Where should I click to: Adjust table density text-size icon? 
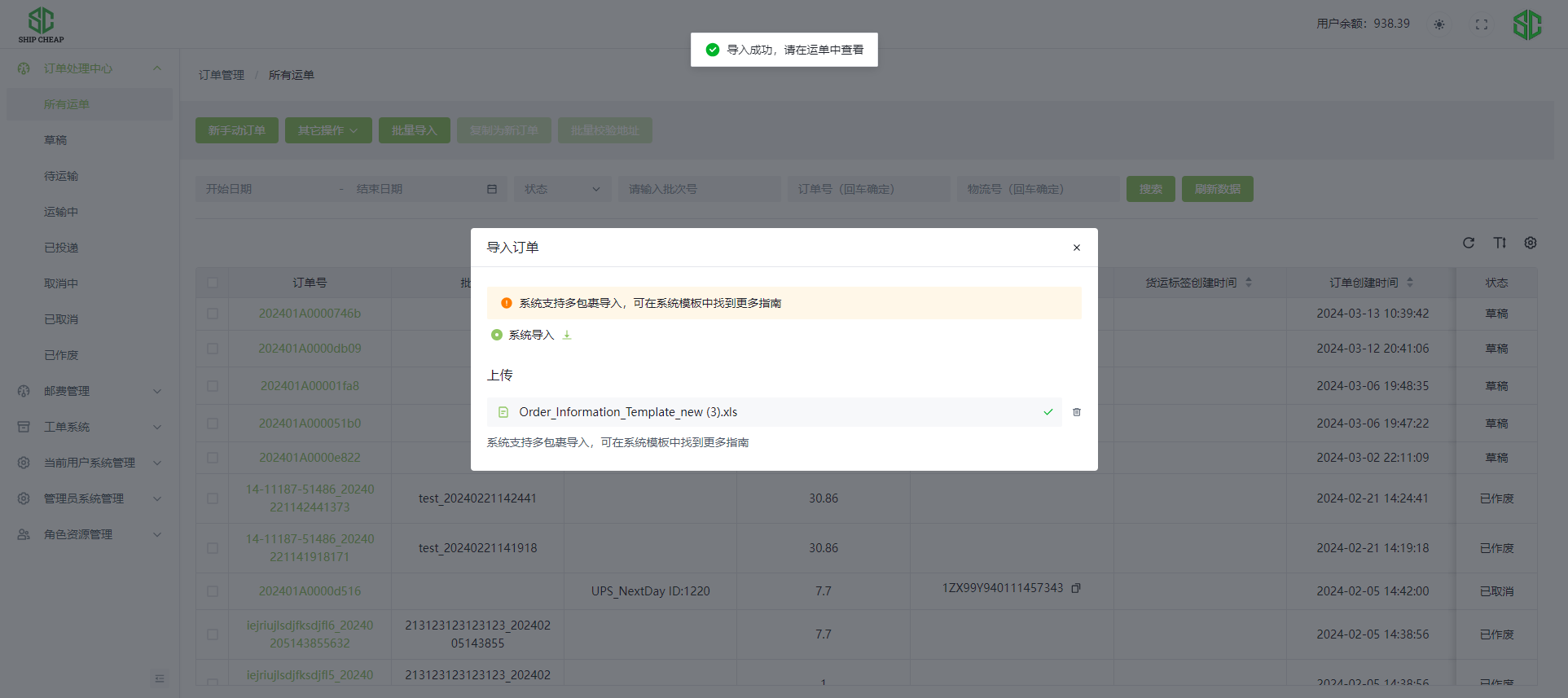[1499, 243]
